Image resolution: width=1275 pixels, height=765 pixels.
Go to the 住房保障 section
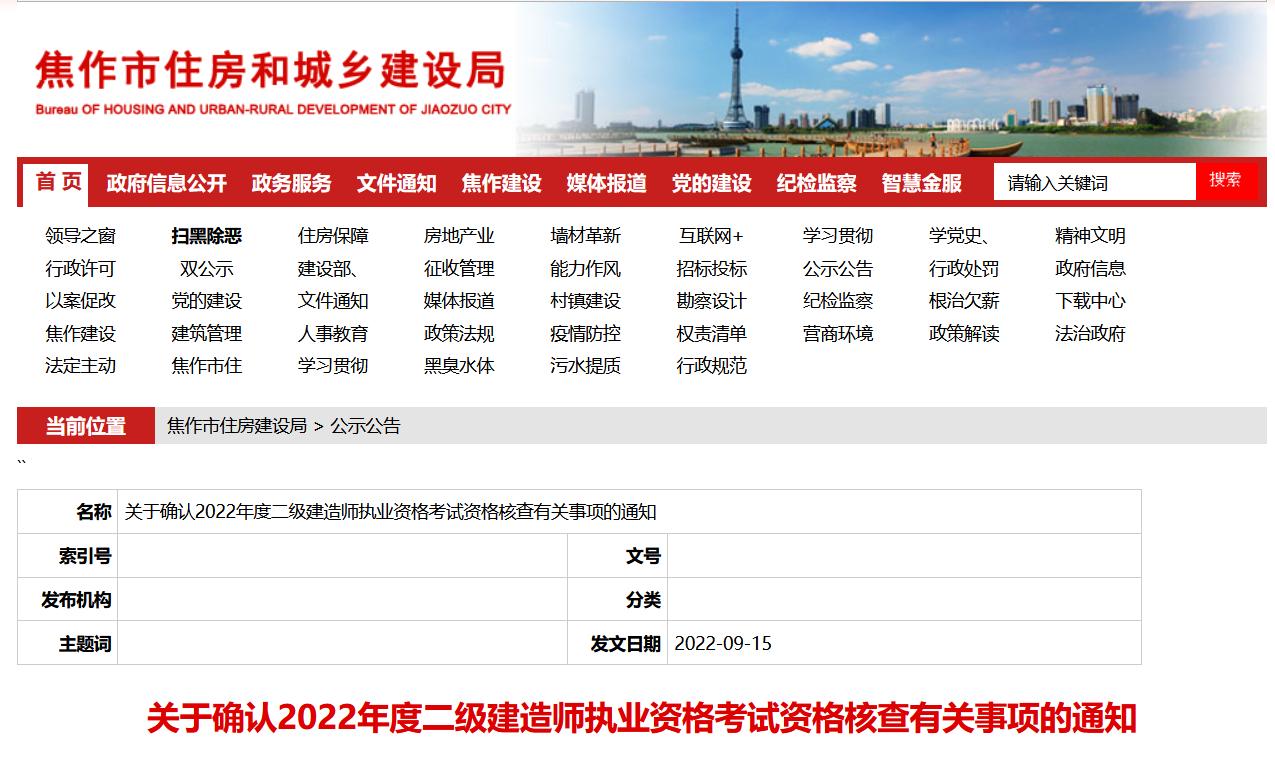coord(333,236)
